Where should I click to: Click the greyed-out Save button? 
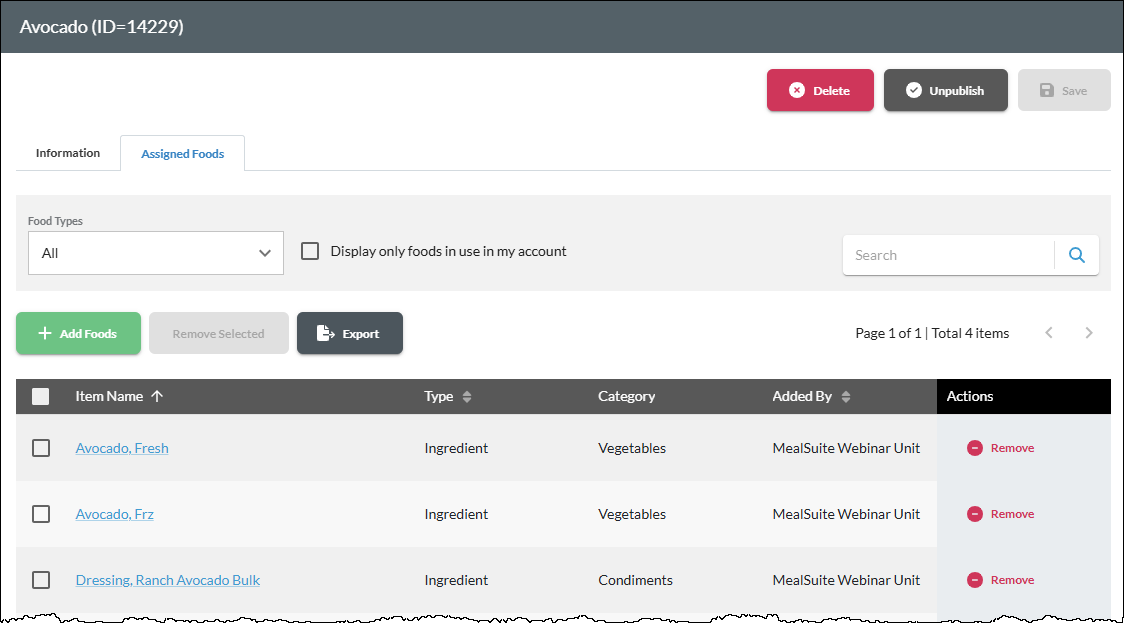pos(1064,90)
